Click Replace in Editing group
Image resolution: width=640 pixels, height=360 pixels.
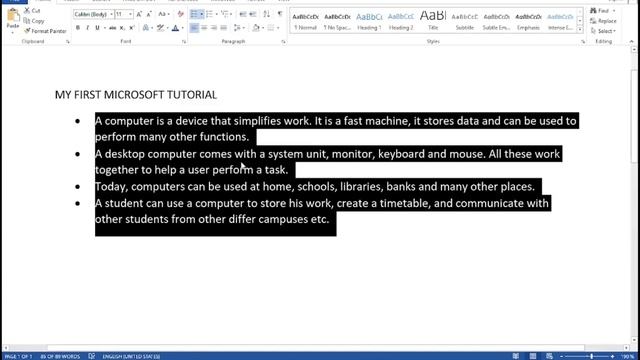[x=603, y=21]
